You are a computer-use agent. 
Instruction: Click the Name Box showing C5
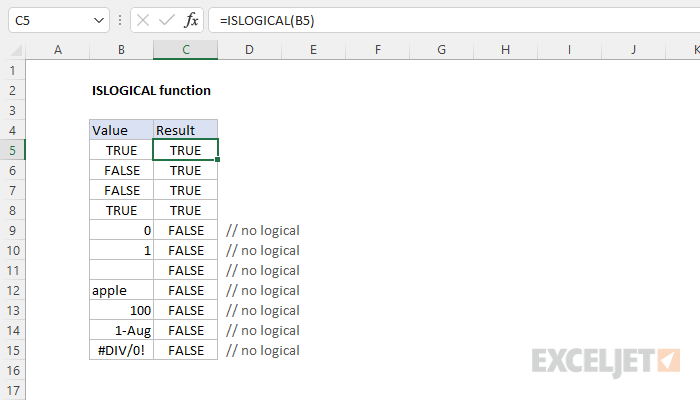pos(58,20)
